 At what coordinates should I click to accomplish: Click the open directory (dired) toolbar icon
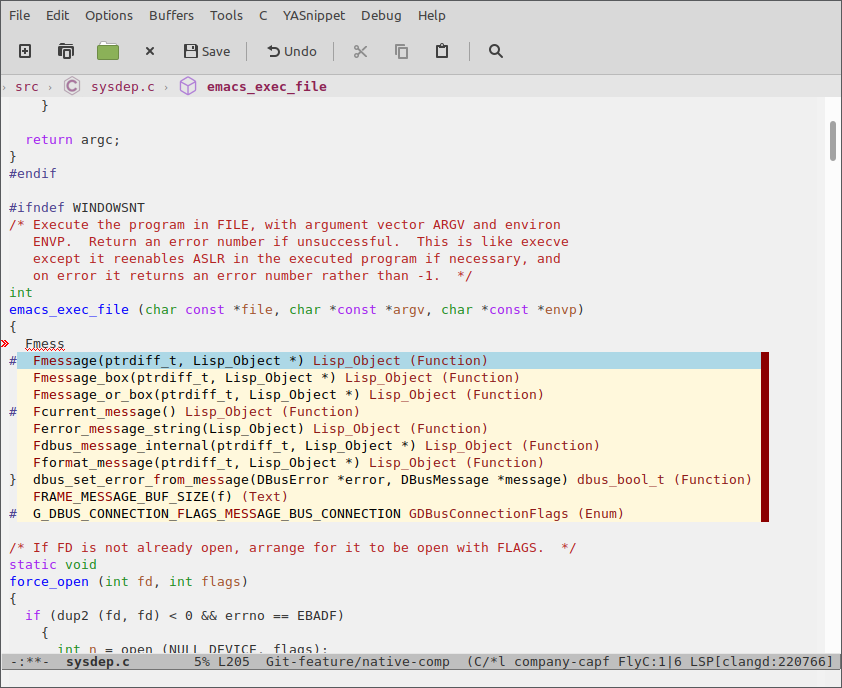pos(66,51)
